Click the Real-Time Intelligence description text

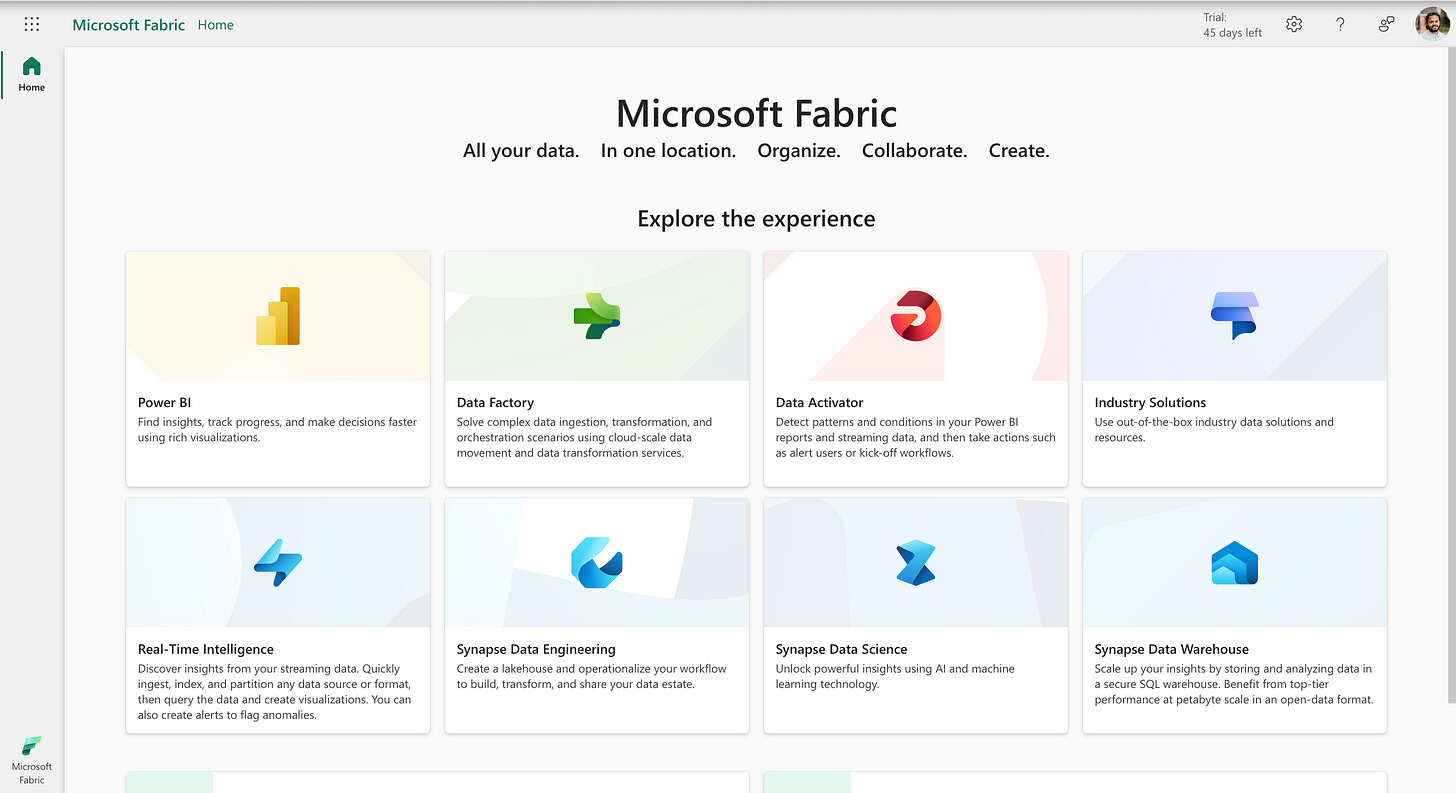[275, 692]
